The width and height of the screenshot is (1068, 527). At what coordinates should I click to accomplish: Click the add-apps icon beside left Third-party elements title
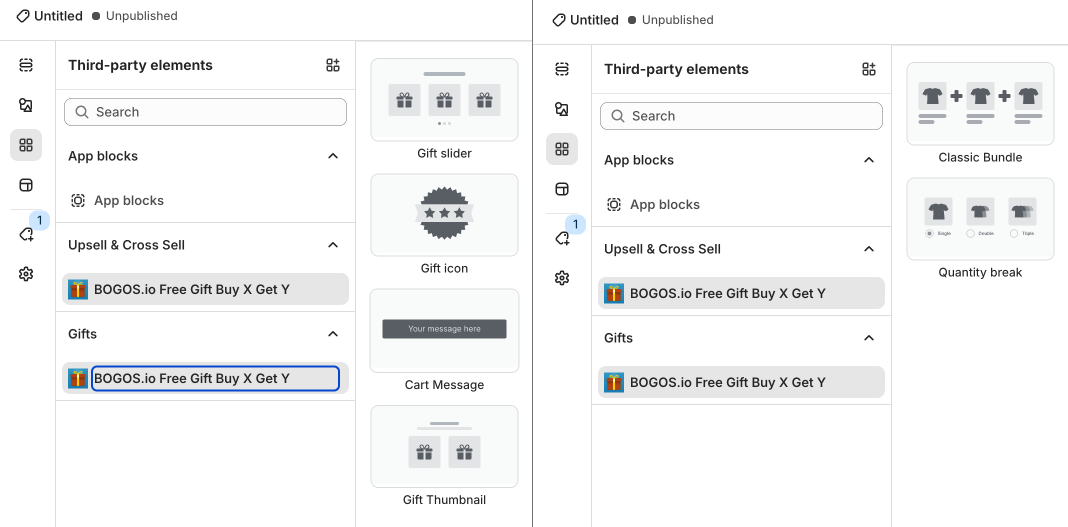[332, 65]
